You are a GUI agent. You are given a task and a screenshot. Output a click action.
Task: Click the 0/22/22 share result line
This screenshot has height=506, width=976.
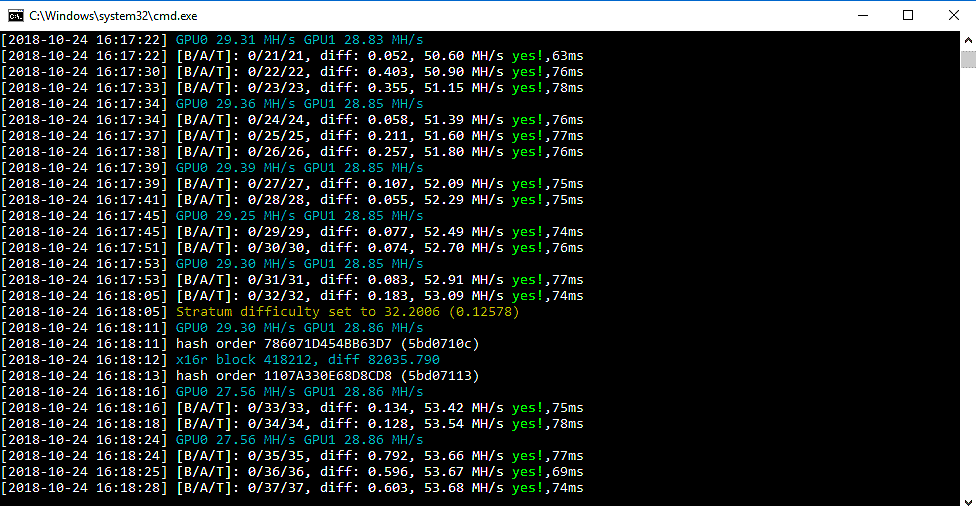(293, 72)
